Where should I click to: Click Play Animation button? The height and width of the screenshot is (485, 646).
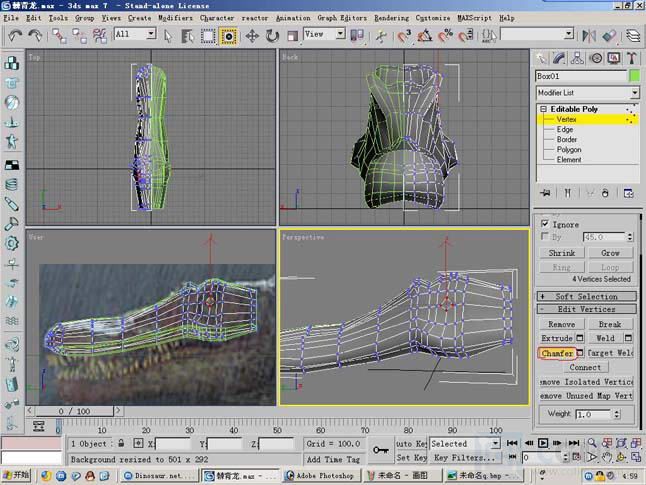pos(543,443)
